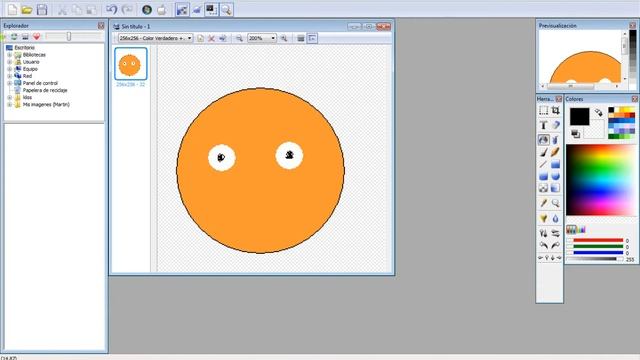The width and height of the screenshot is (640, 360).
Task: Expand the Bibliotecas tree node
Action: pyautogui.click(x=9, y=55)
